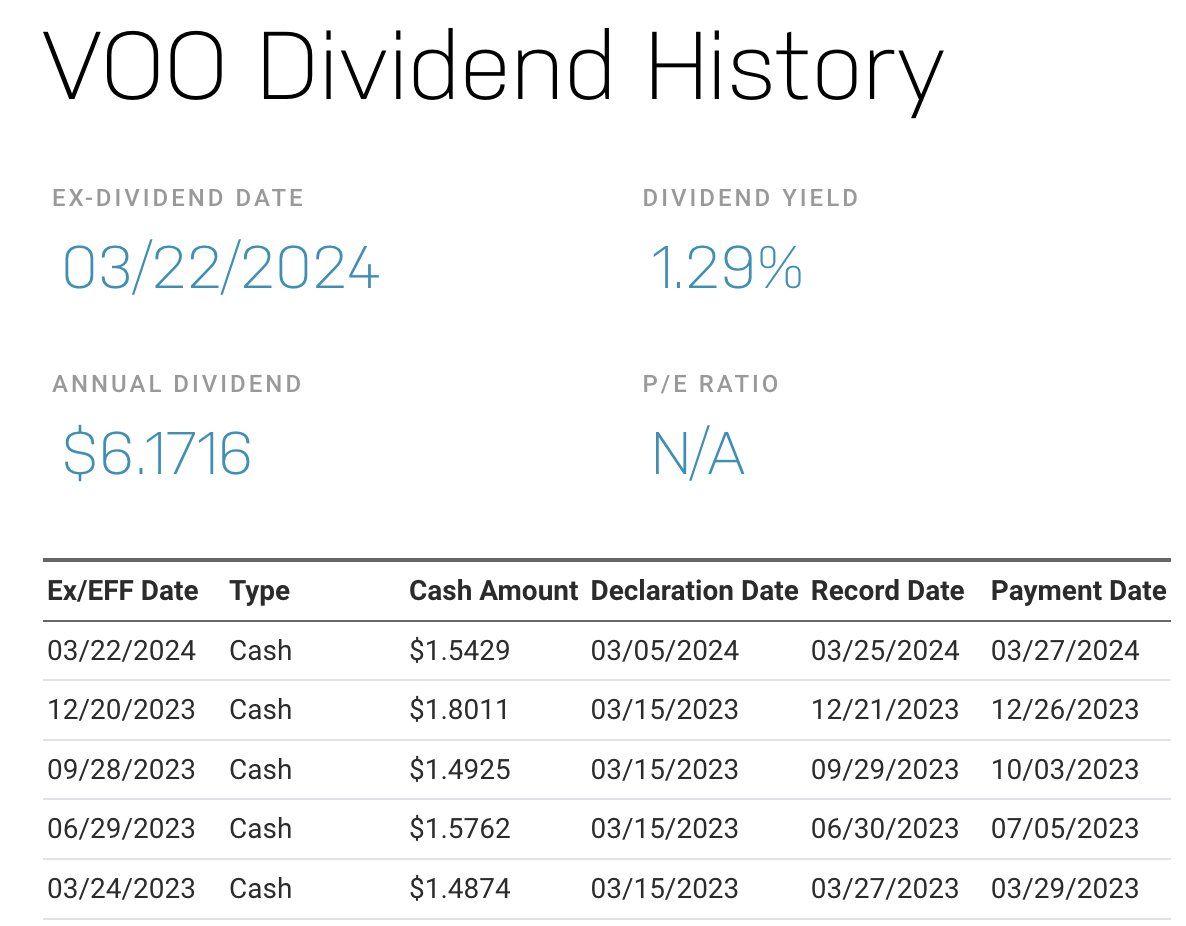The image size is (1186, 926).
Task: Click Cash type in the 12/20/2023 row
Action: tap(260, 710)
